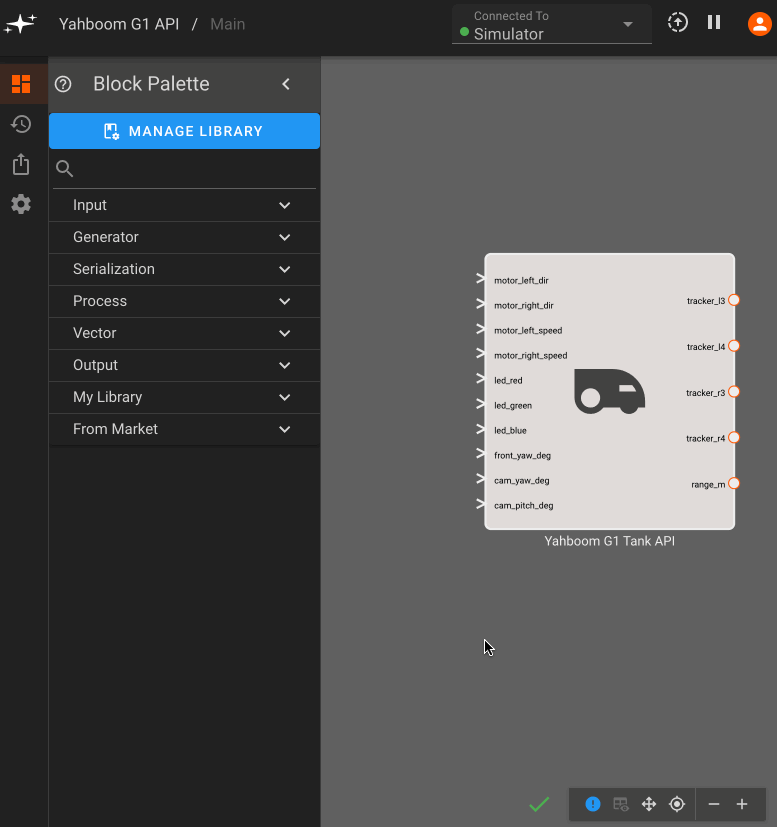Zoom out with the minus button
The width and height of the screenshot is (777, 827).
714,804
